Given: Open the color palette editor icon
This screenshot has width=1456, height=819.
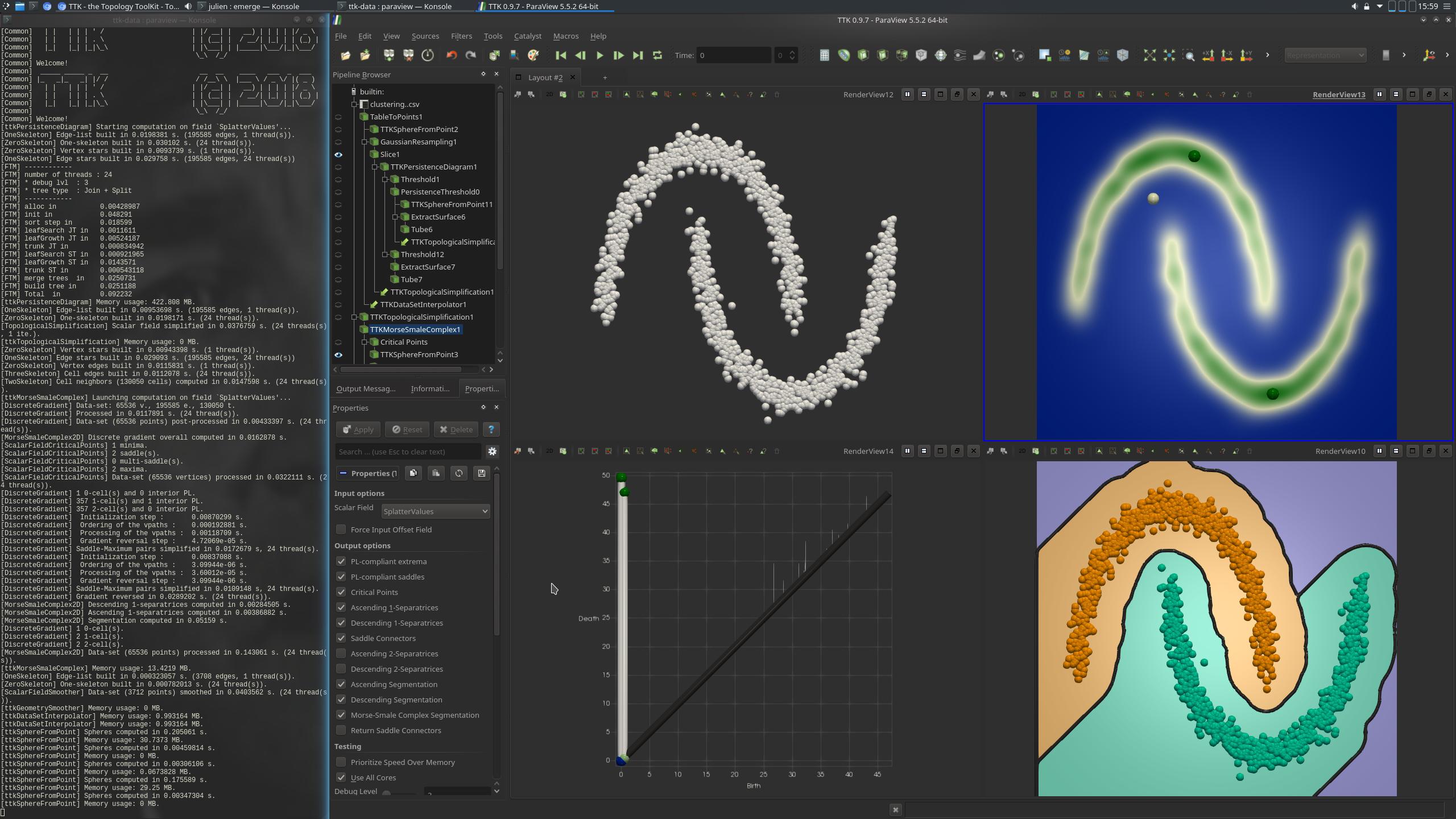Looking at the screenshot, I should [533, 55].
